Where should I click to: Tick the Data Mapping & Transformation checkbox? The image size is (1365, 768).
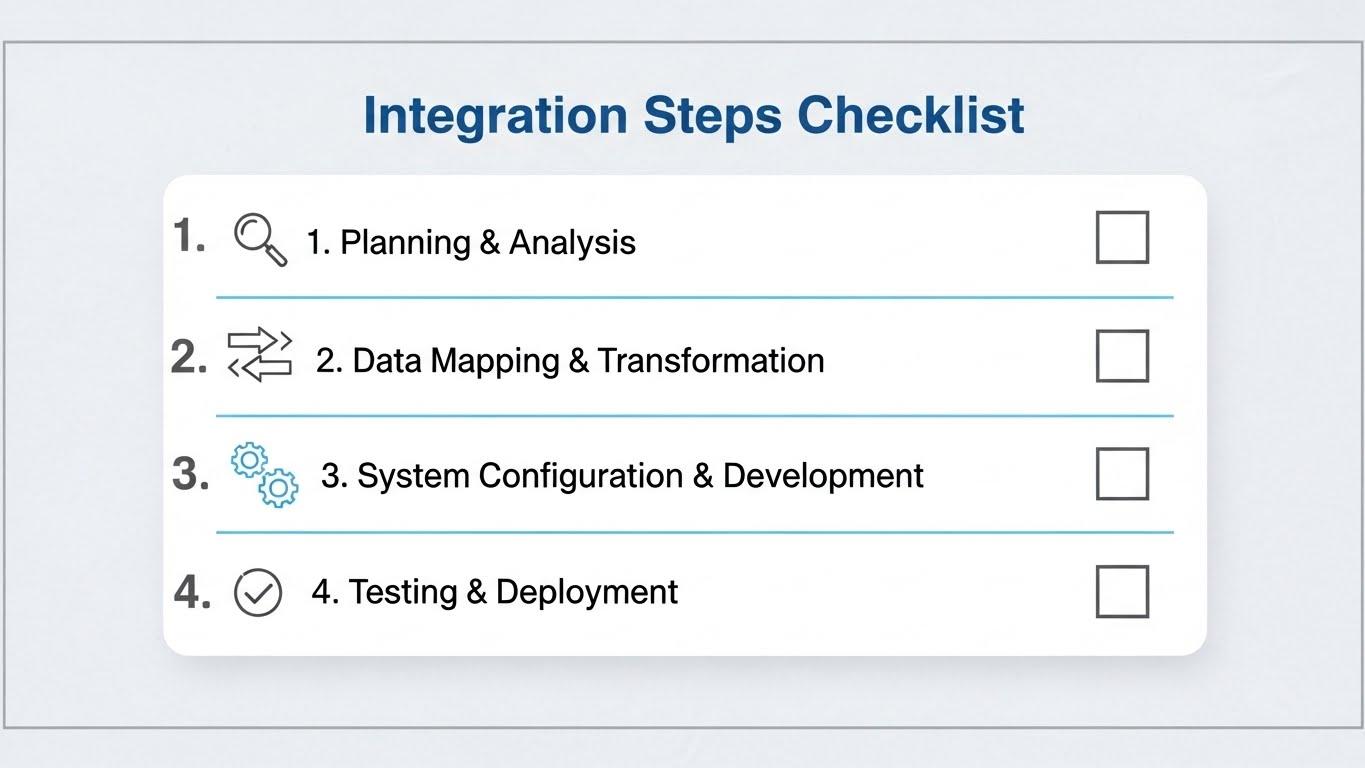click(x=1122, y=356)
